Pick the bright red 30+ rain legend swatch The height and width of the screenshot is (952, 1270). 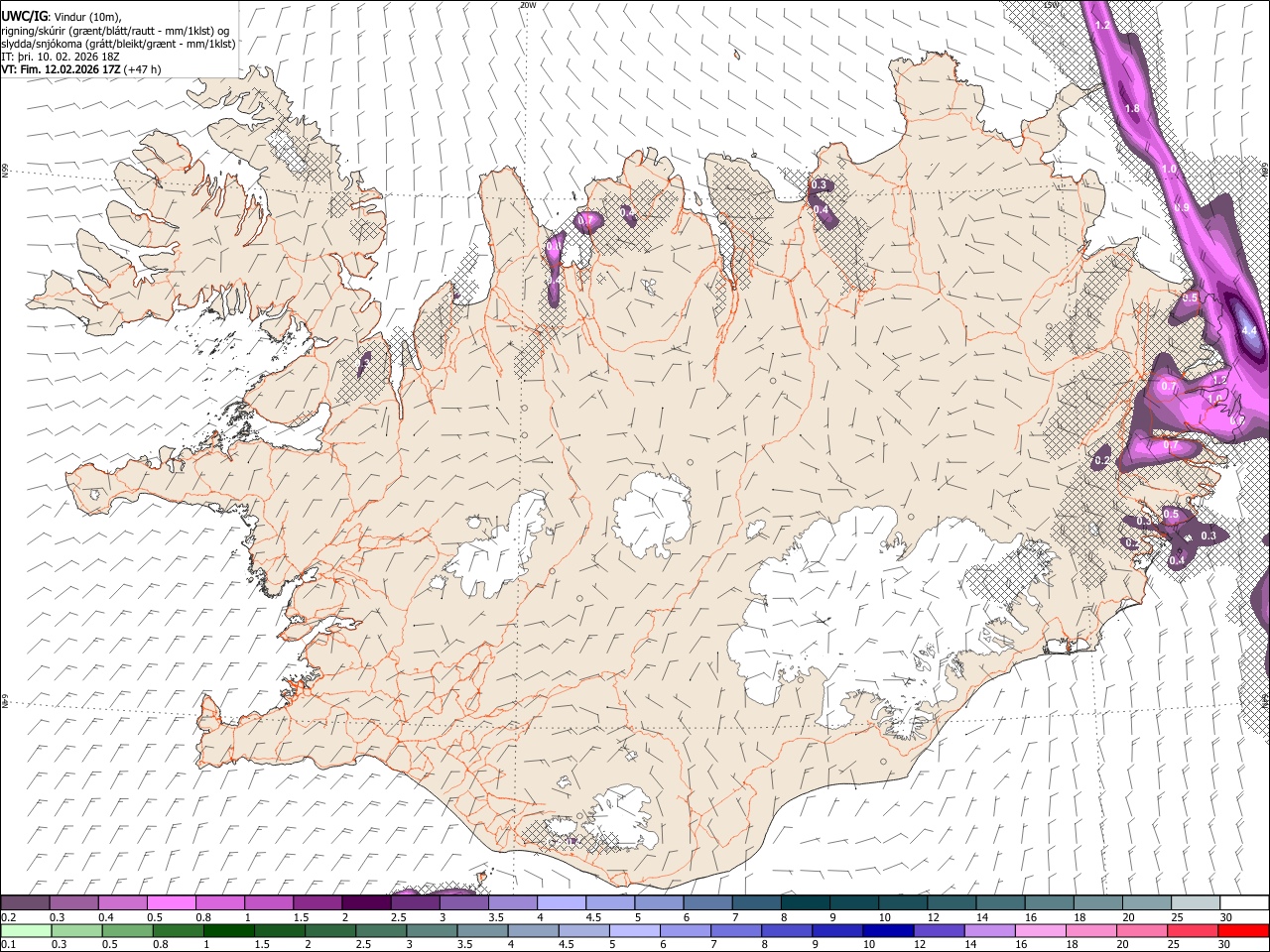pyautogui.click(x=1244, y=930)
